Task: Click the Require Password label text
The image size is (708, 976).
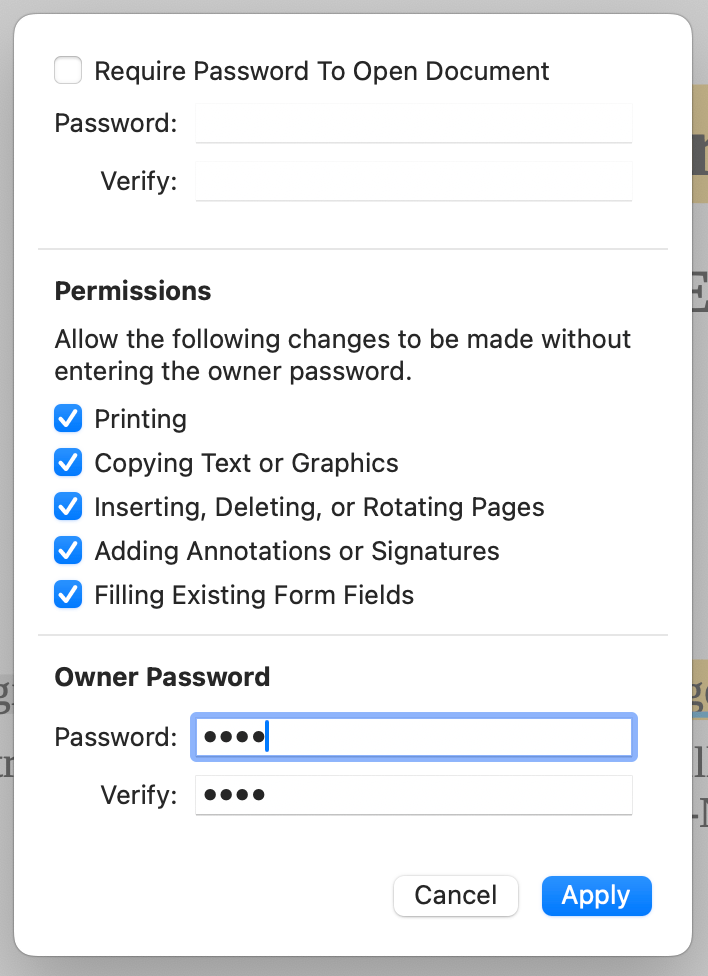Action: click(321, 70)
